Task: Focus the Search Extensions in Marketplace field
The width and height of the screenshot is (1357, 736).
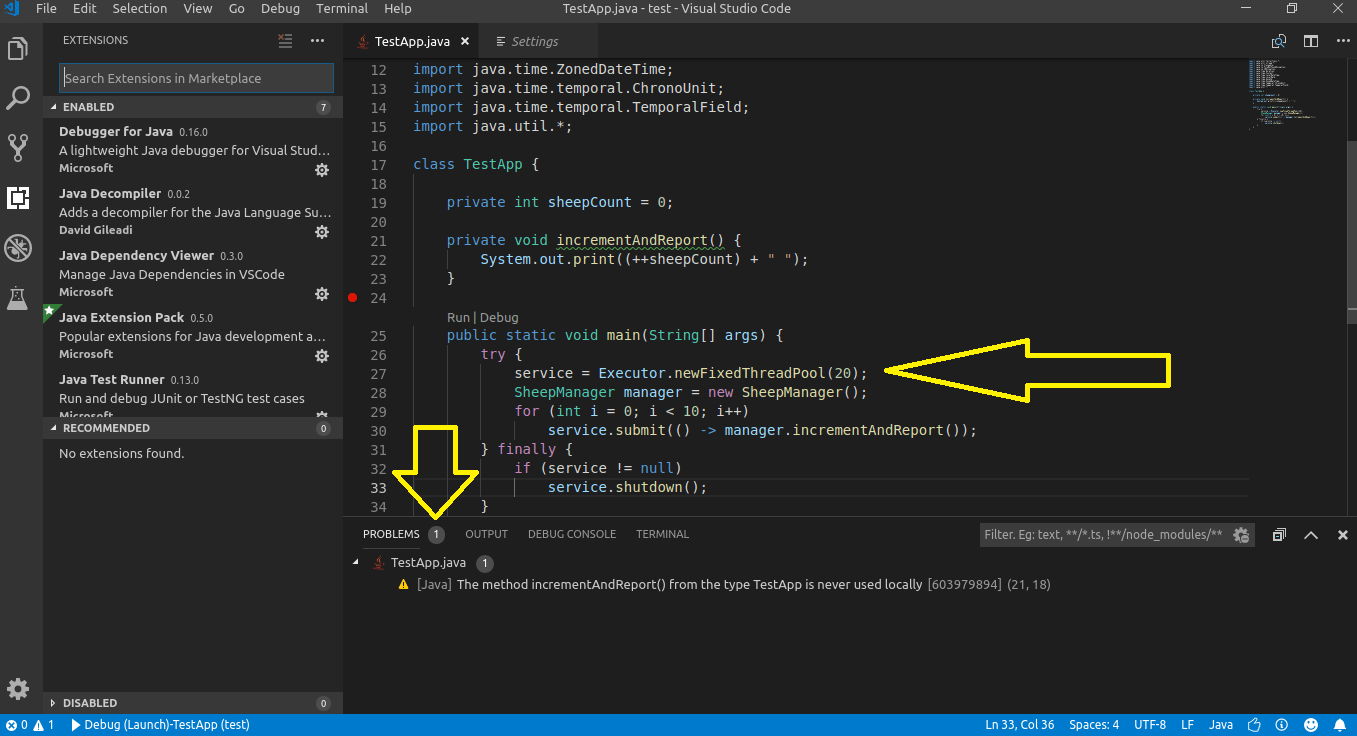Action: click(196, 78)
